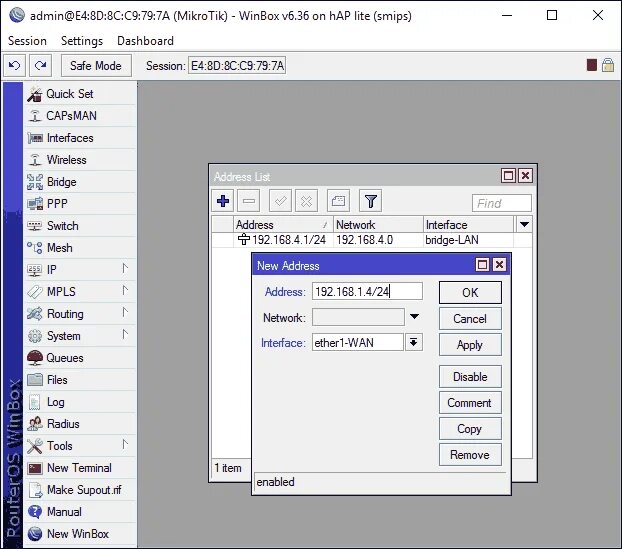Open the Session menu
This screenshot has width=622, height=549.
pos(27,41)
